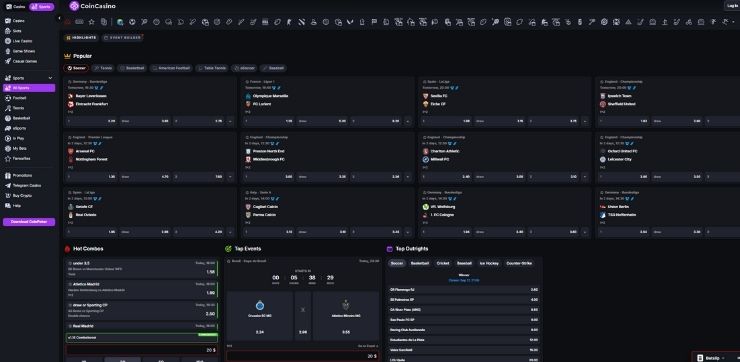Select the Event Builder tab

point(122,37)
